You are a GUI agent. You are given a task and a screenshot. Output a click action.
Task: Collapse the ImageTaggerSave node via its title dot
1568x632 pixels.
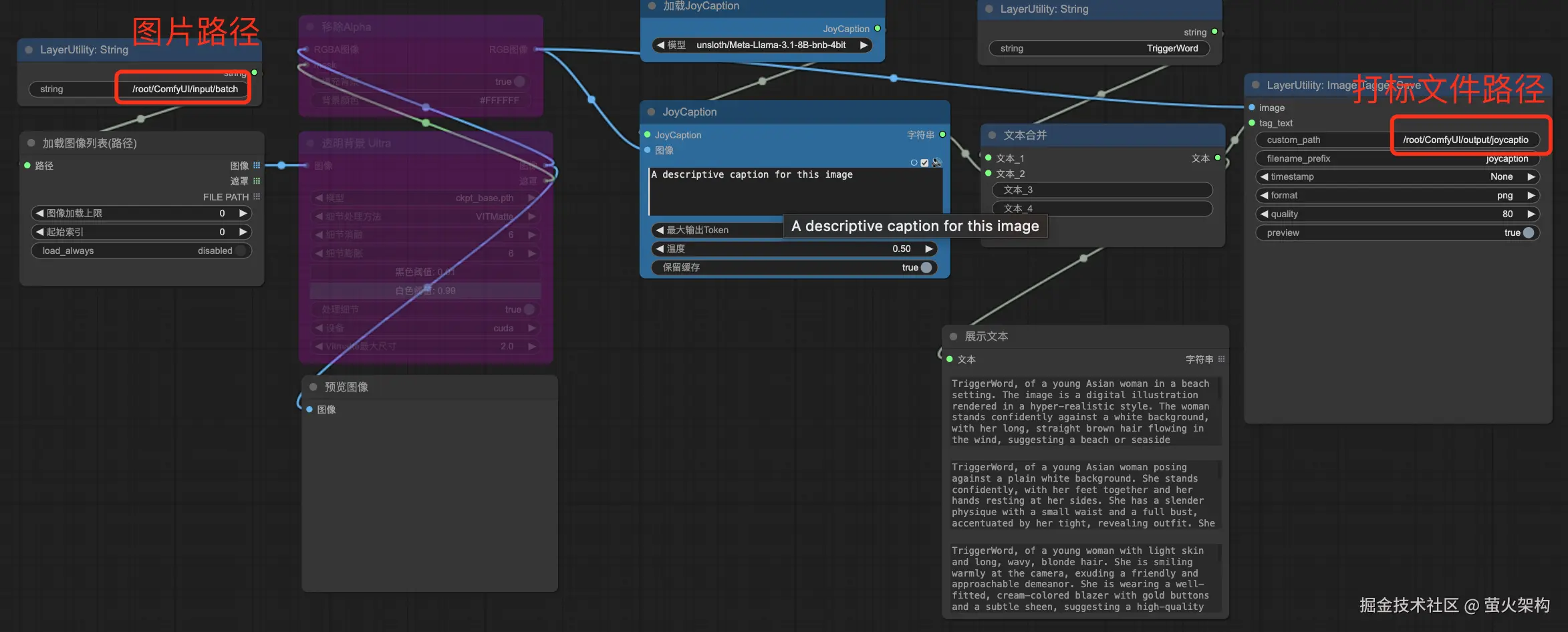pos(1256,85)
